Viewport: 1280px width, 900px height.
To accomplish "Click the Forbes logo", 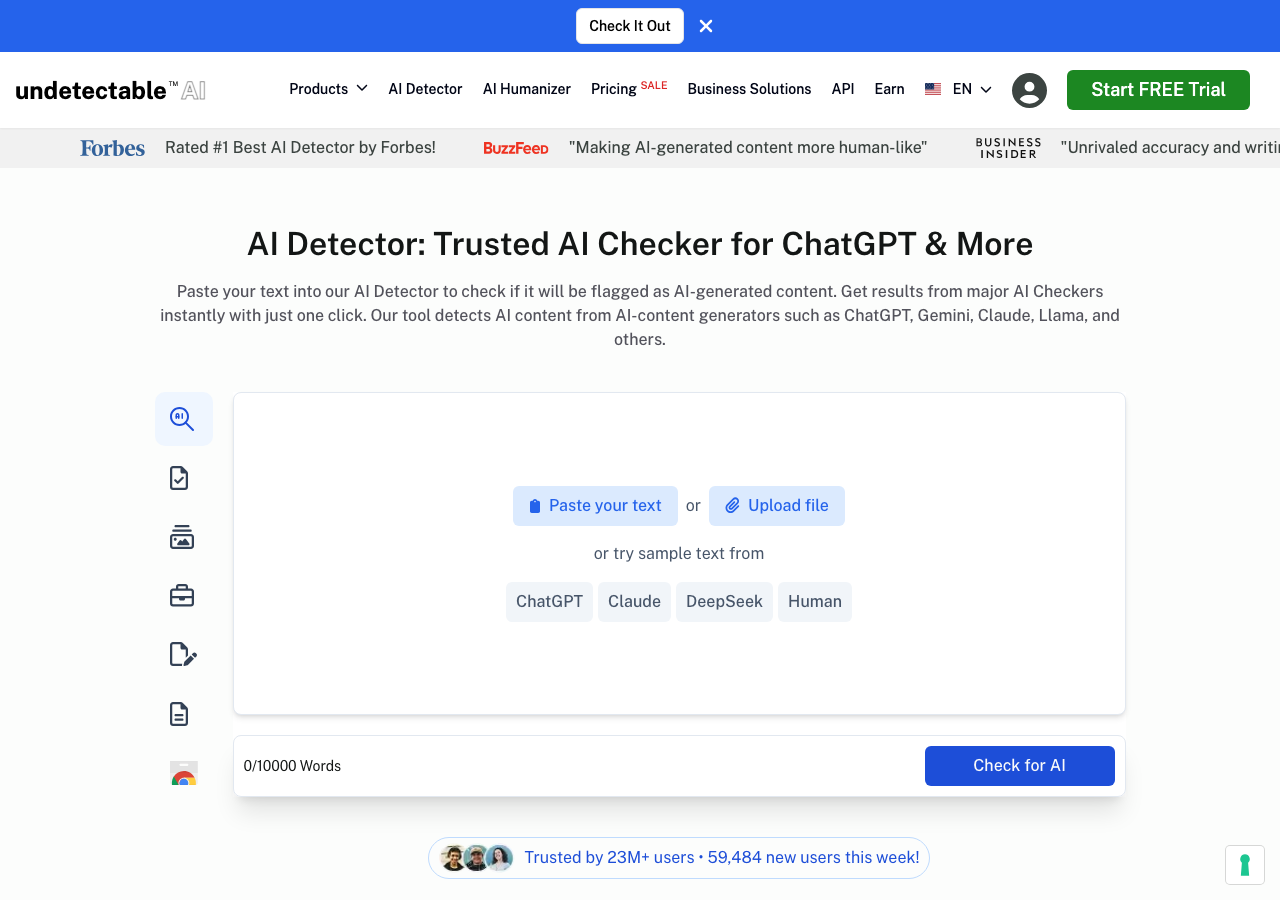I will pyautogui.click(x=113, y=148).
